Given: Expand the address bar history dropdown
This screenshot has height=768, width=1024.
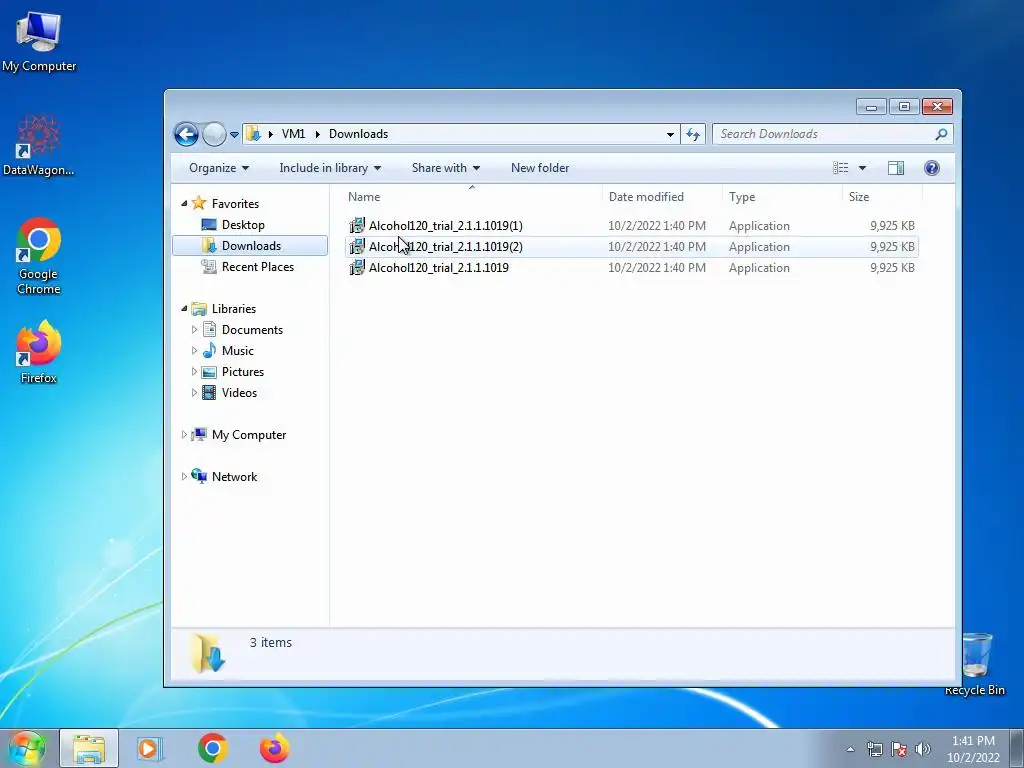Looking at the screenshot, I should tap(670, 135).
